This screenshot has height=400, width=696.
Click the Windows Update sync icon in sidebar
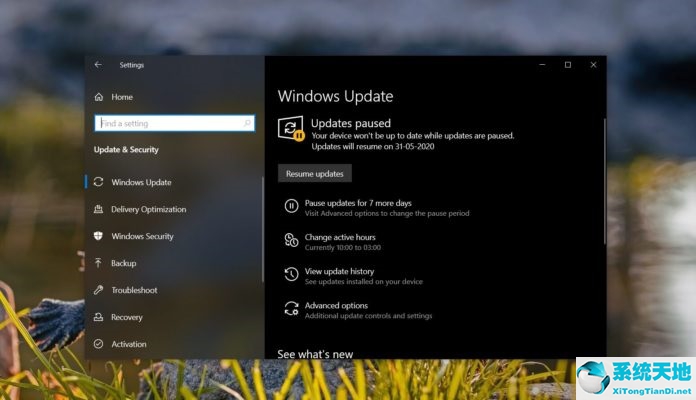pyautogui.click(x=99, y=182)
